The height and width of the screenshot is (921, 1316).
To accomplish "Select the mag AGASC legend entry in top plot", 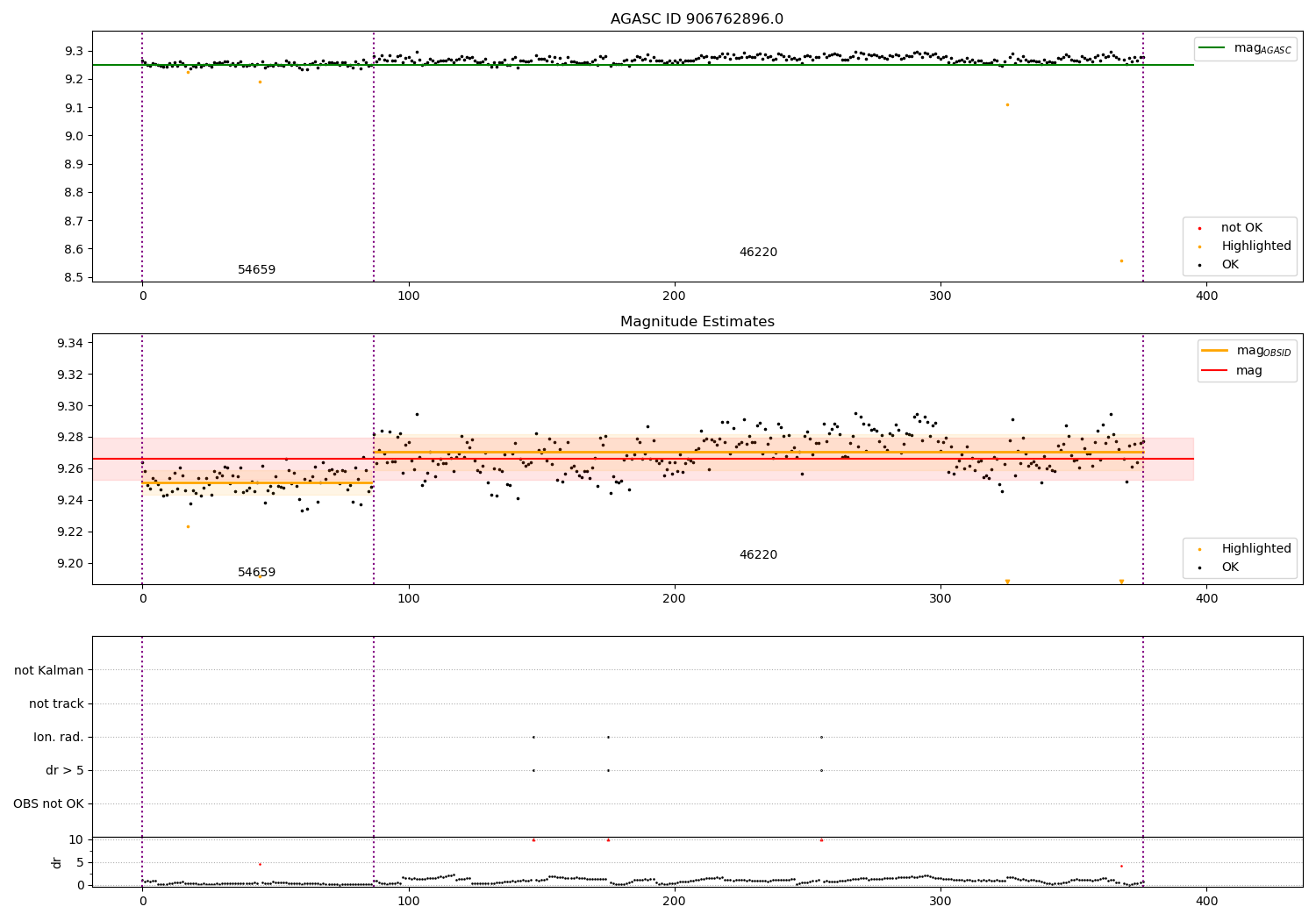I will point(1246,48).
